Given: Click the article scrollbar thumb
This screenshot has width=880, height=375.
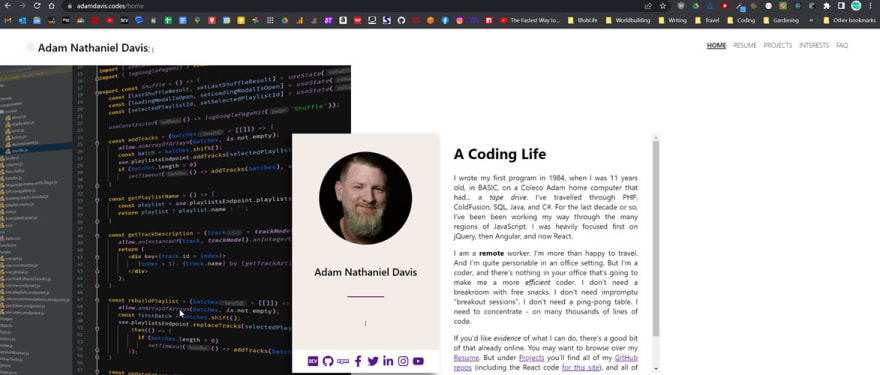Looking at the screenshot, I should 656,239.
